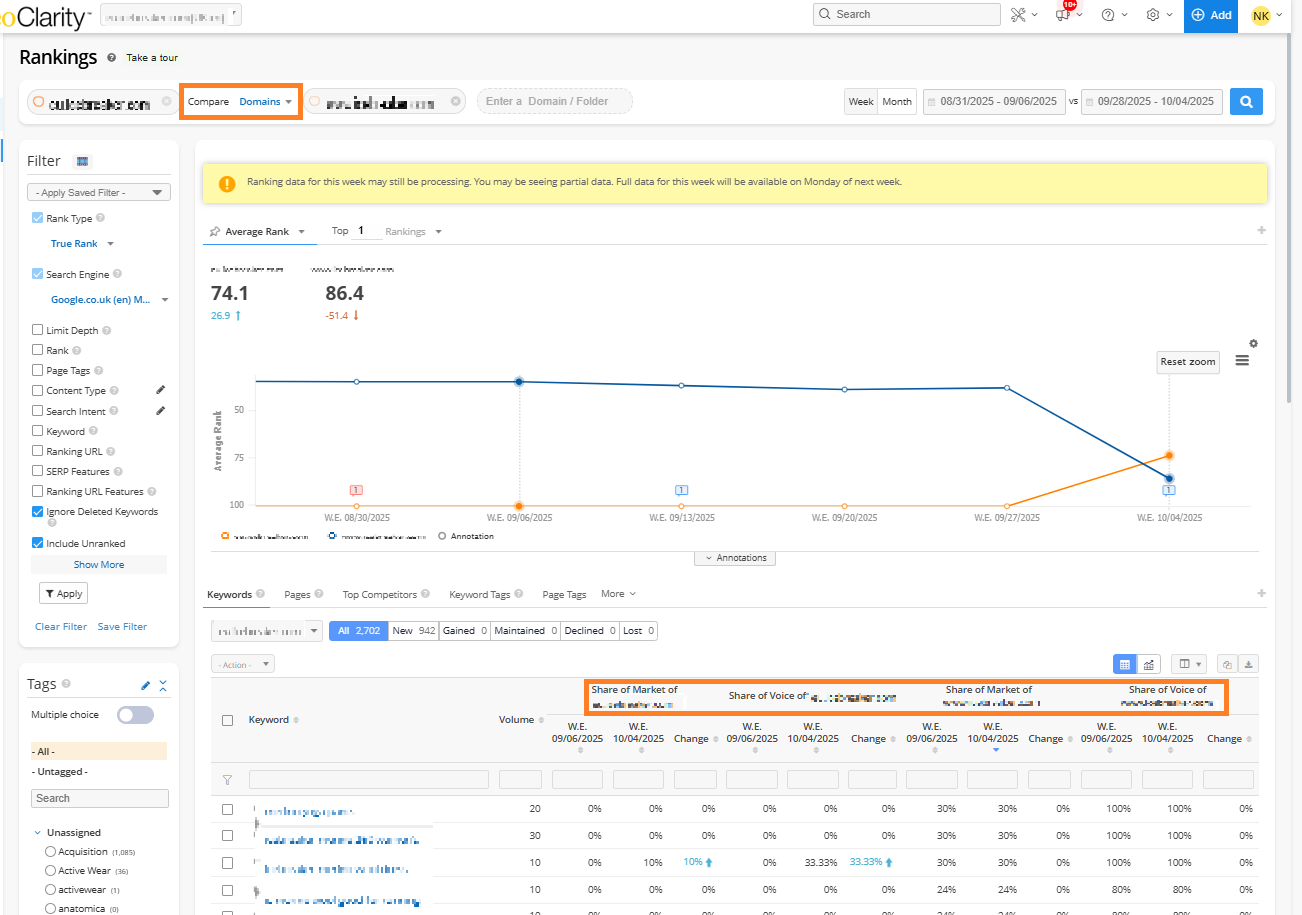
Task: Click the download export icon
Action: coord(1249,664)
